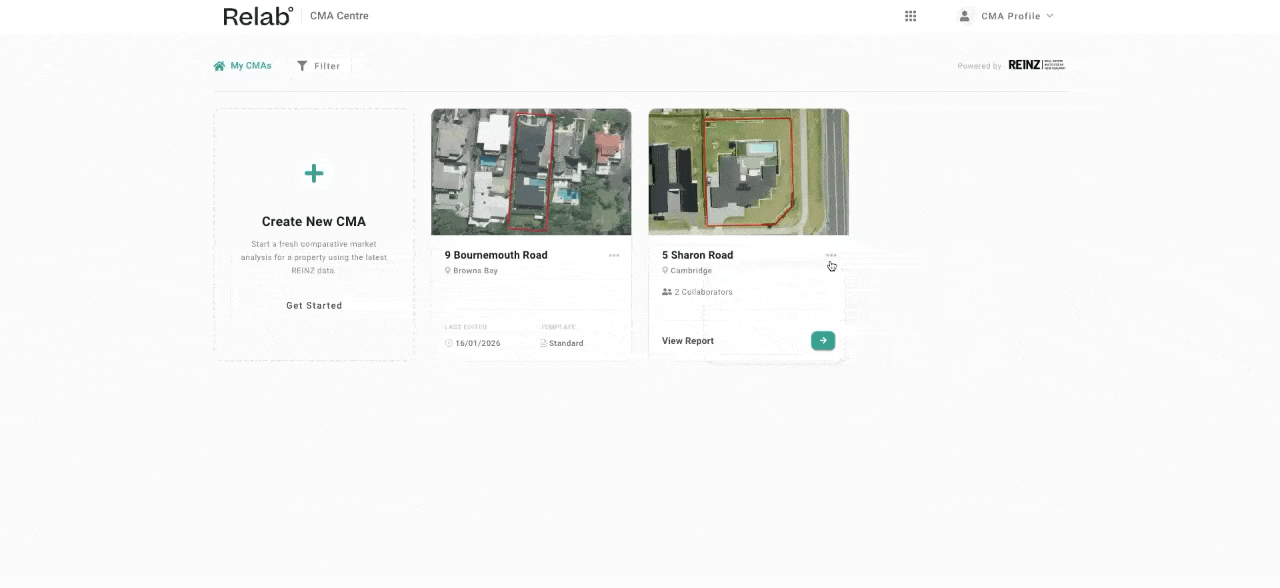This screenshot has height=588, width=1280.
Task: Click the 9 Bournemouth Road title
Action: pyautogui.click(x=496, y=255)
